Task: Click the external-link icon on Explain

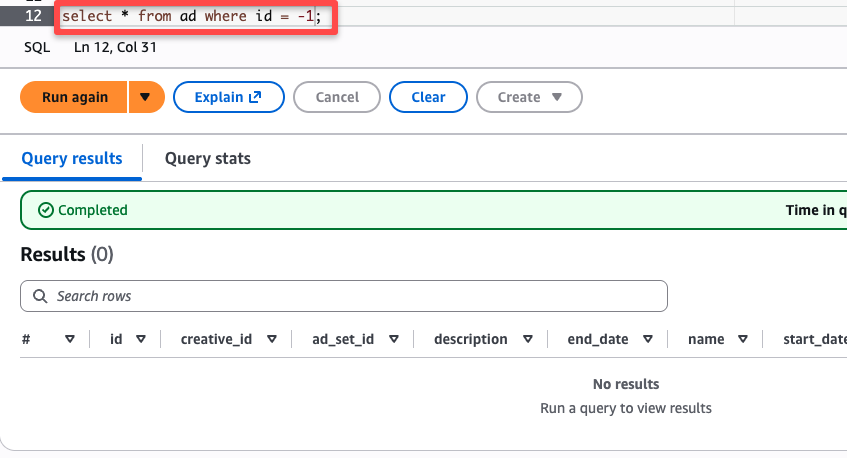Action: click(255, 97)
